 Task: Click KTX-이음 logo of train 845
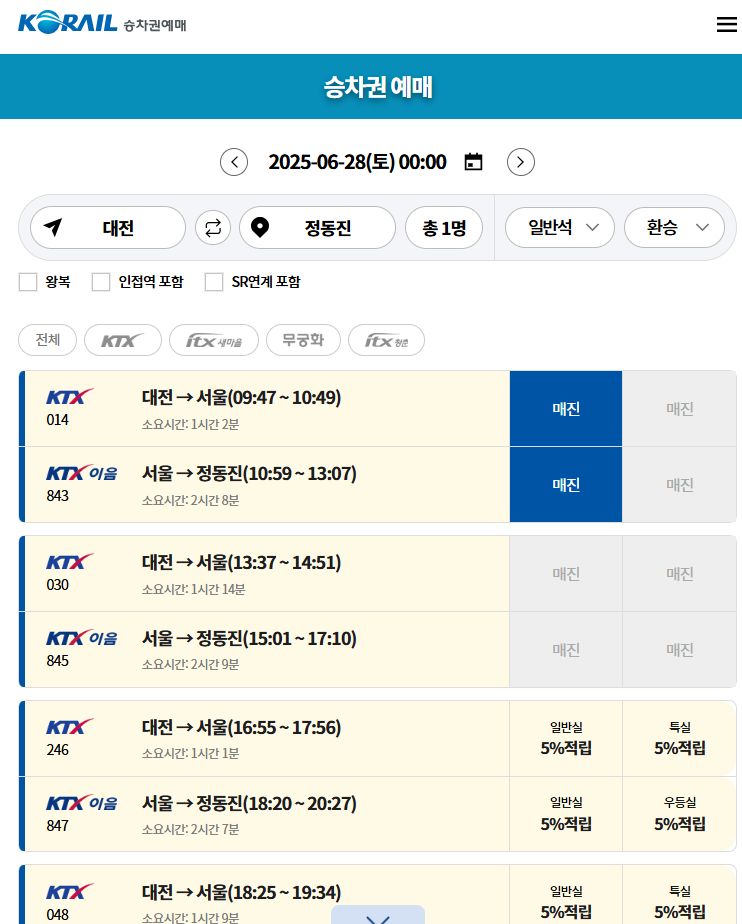click(81, 638)
